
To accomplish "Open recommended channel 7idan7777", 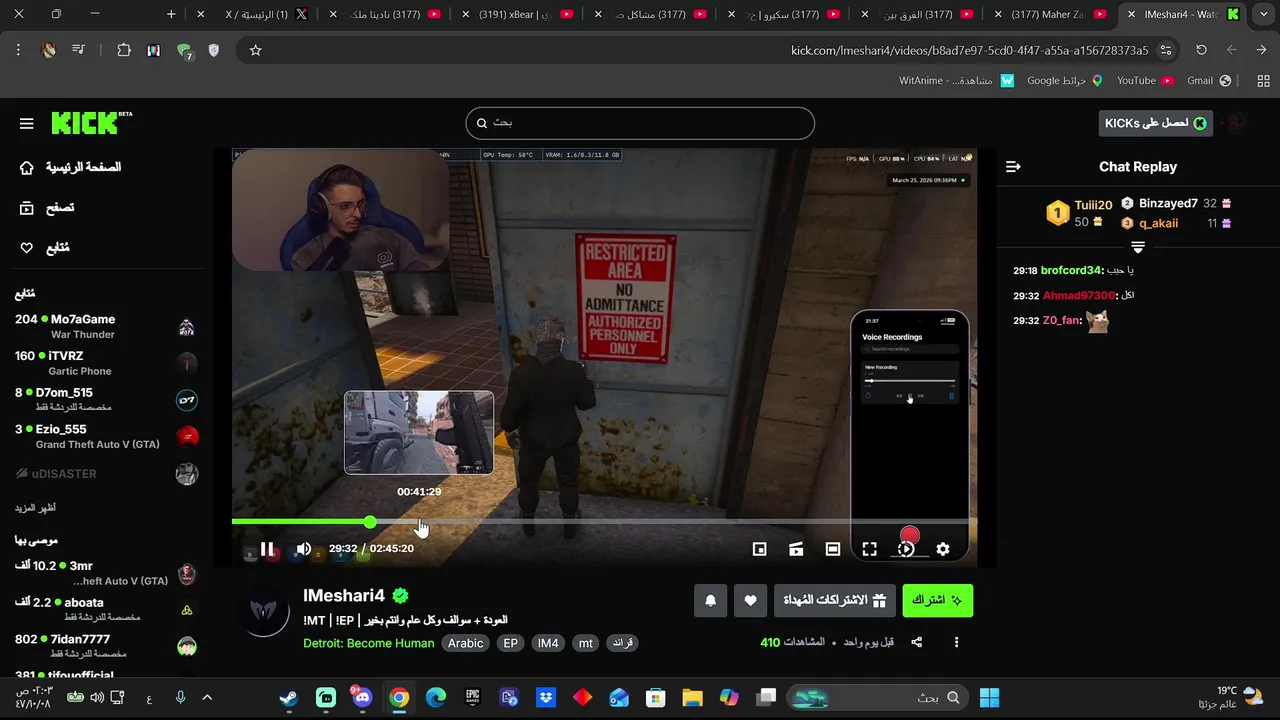I will [x=106, y=646].
